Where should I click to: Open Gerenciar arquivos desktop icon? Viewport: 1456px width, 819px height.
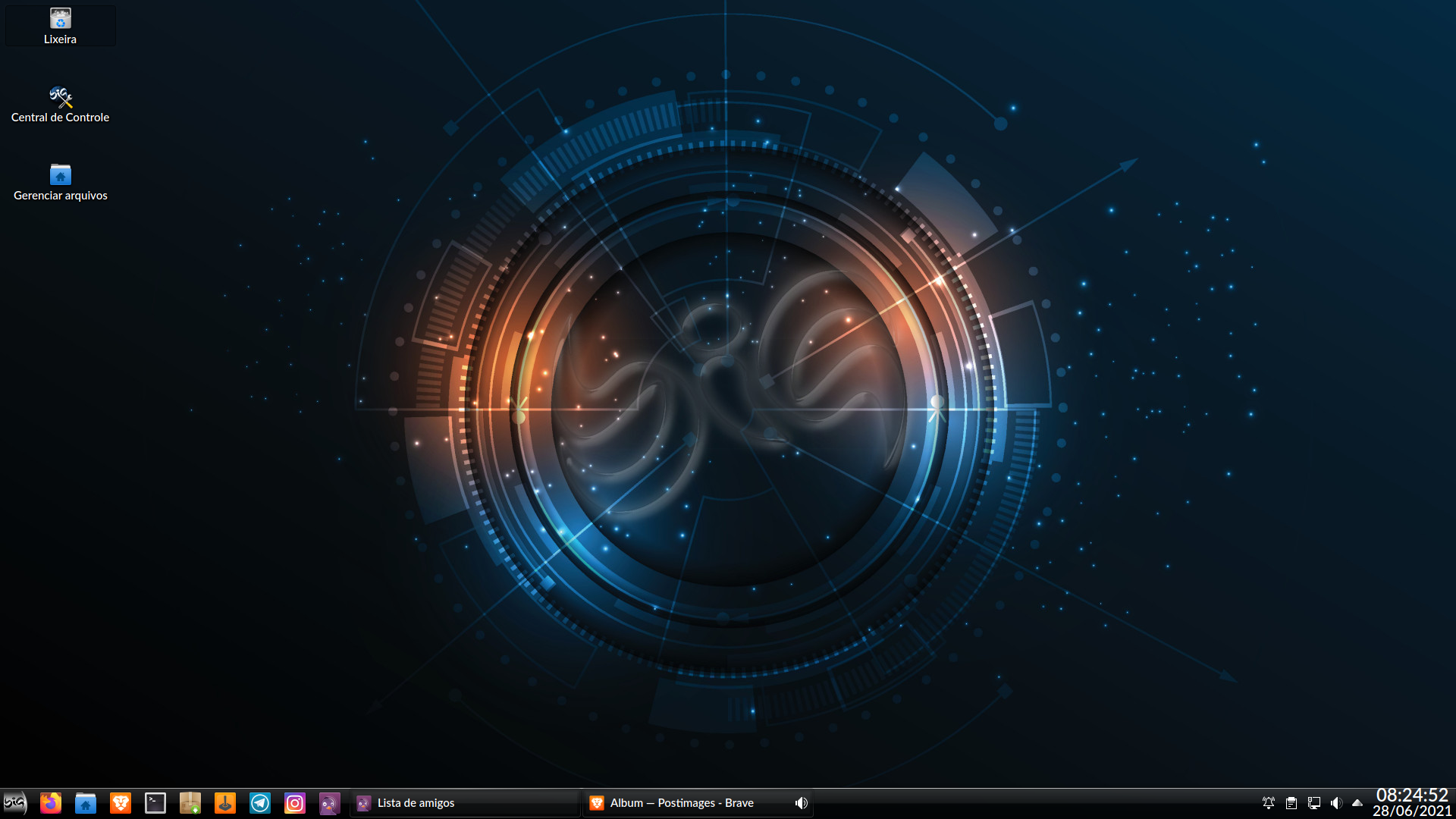point(61,183)
